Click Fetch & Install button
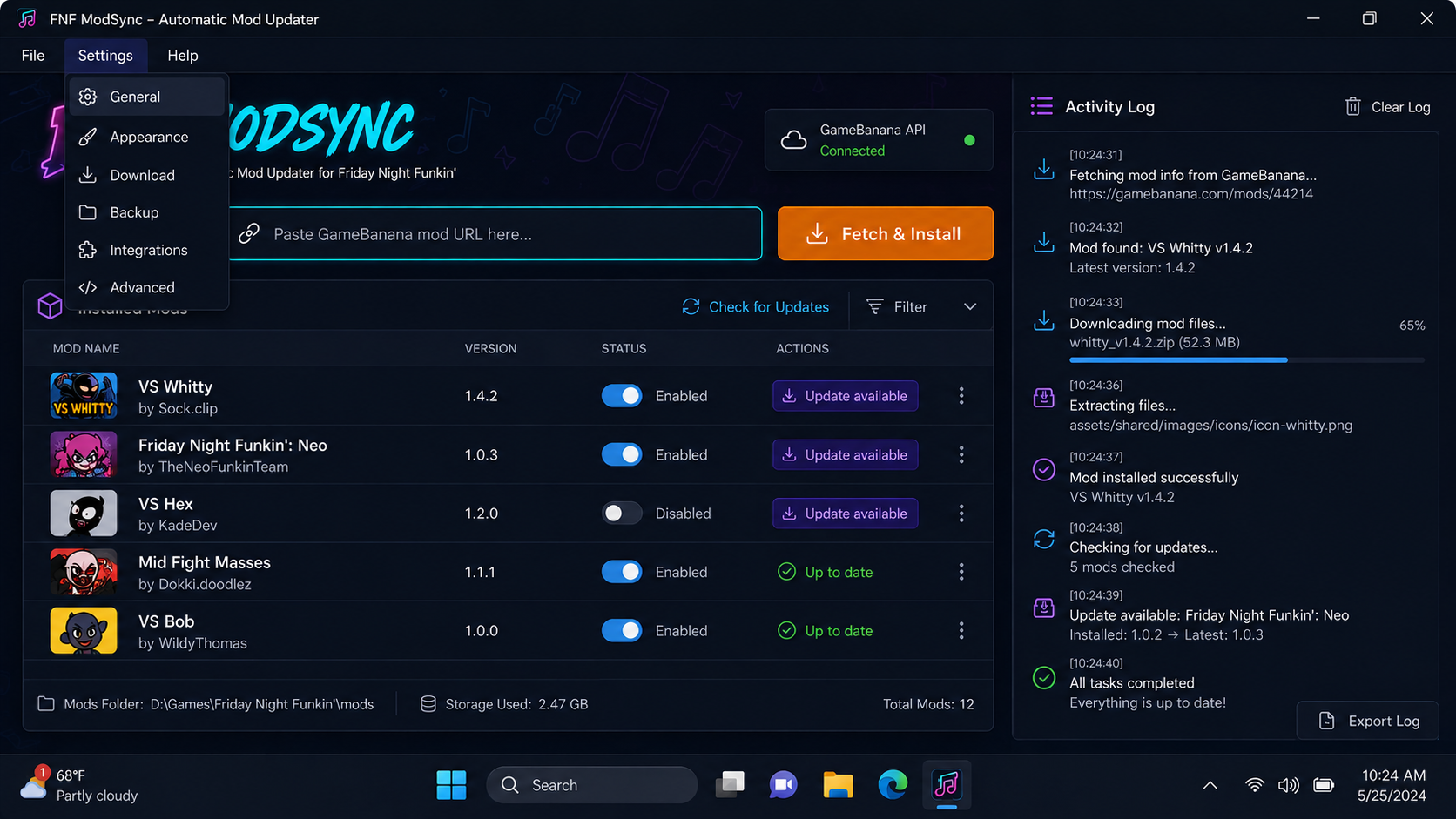Viewport: 1456px width, 819px height. (886, 233)
